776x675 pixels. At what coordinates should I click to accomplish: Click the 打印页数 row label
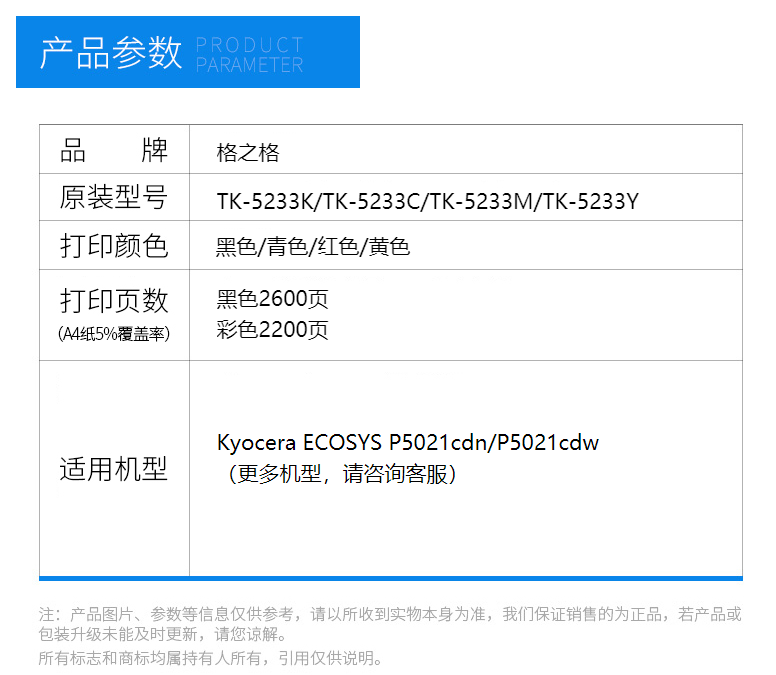[114, 300]
